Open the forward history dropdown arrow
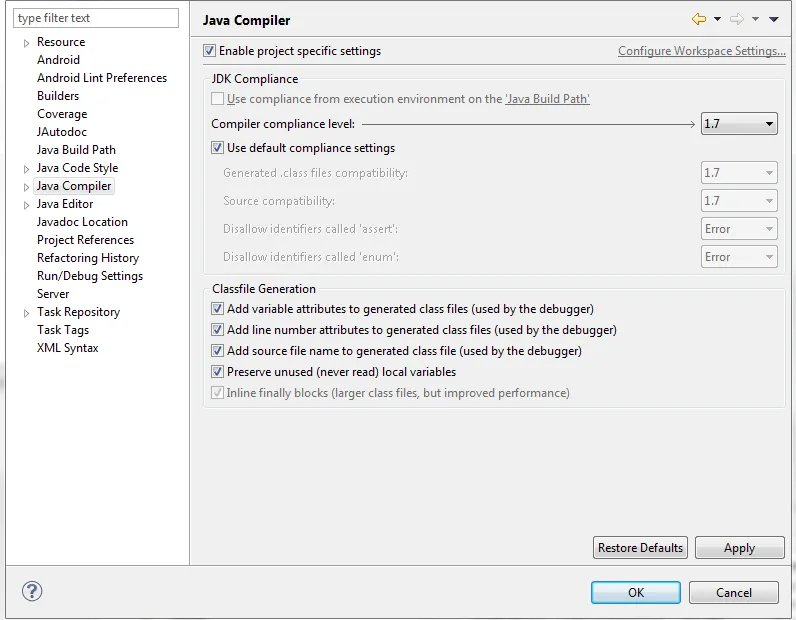 pyautogui.click(x=755, y=19)
